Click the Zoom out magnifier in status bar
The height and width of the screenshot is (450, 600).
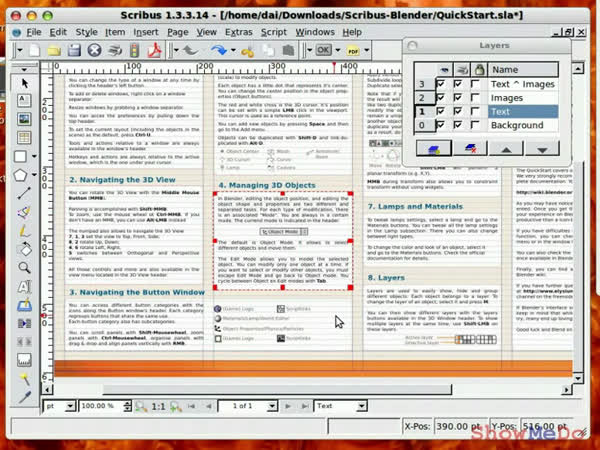[x=141, y=406]
